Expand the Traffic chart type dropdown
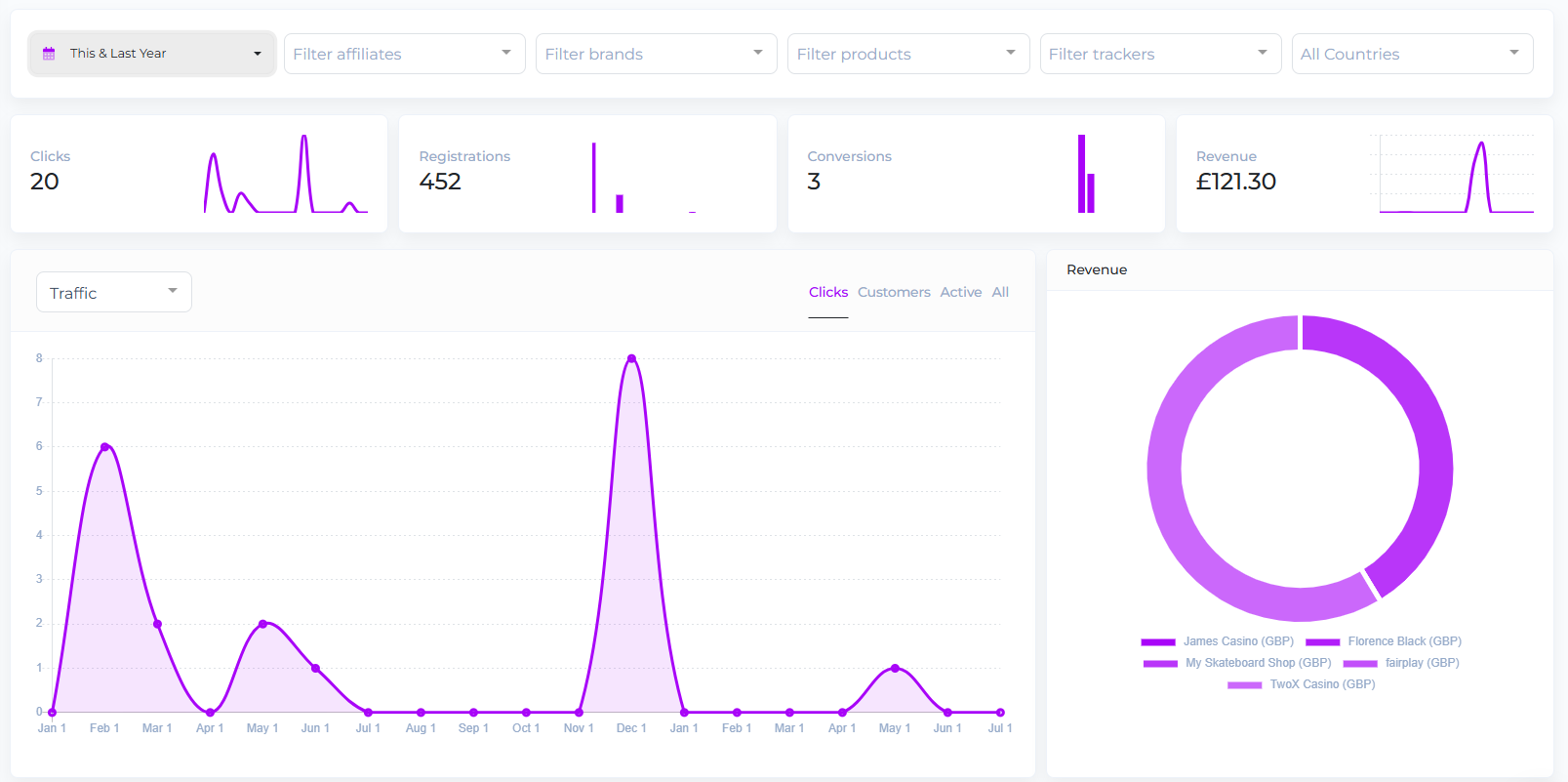The image size is (1568, 782). point(114,292)
